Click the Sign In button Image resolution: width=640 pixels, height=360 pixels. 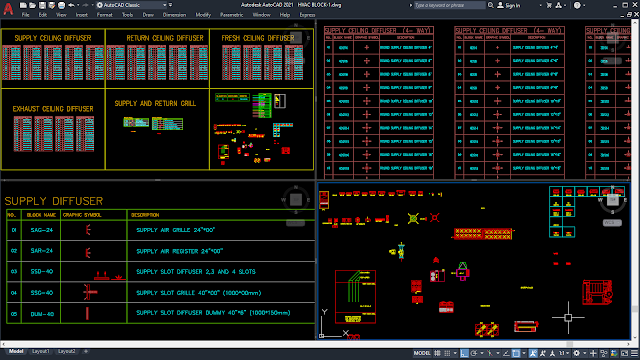click(x=509, y=5)
